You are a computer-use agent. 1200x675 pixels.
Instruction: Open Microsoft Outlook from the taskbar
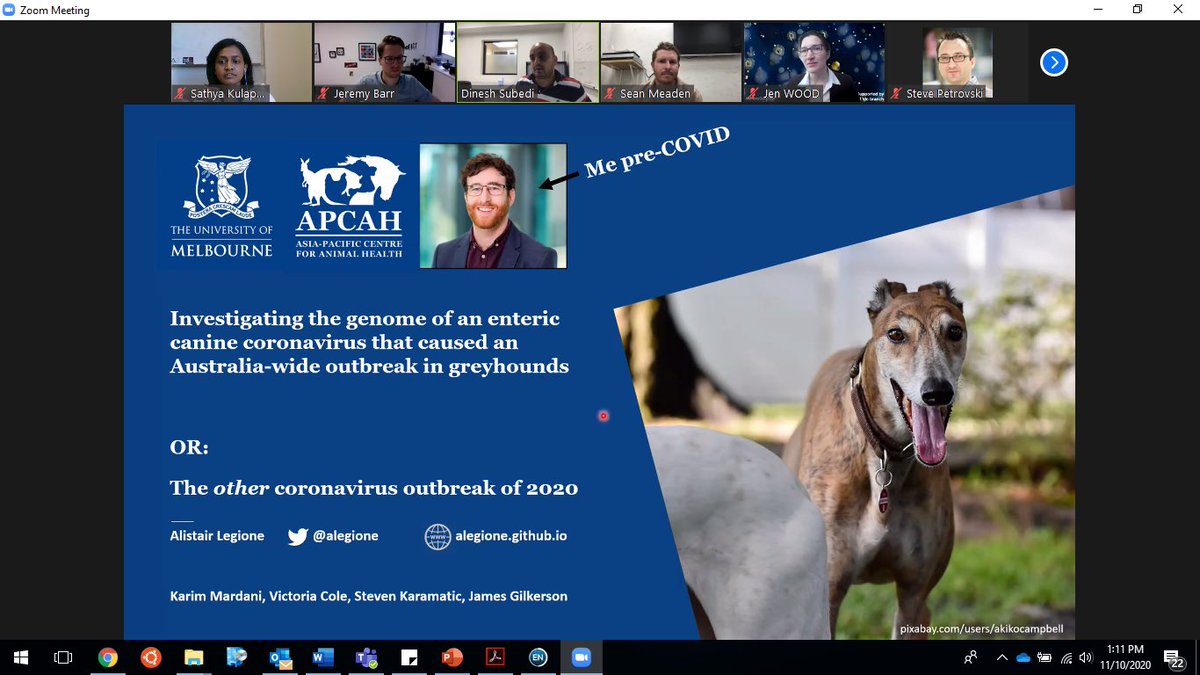(x=281, y=658)
